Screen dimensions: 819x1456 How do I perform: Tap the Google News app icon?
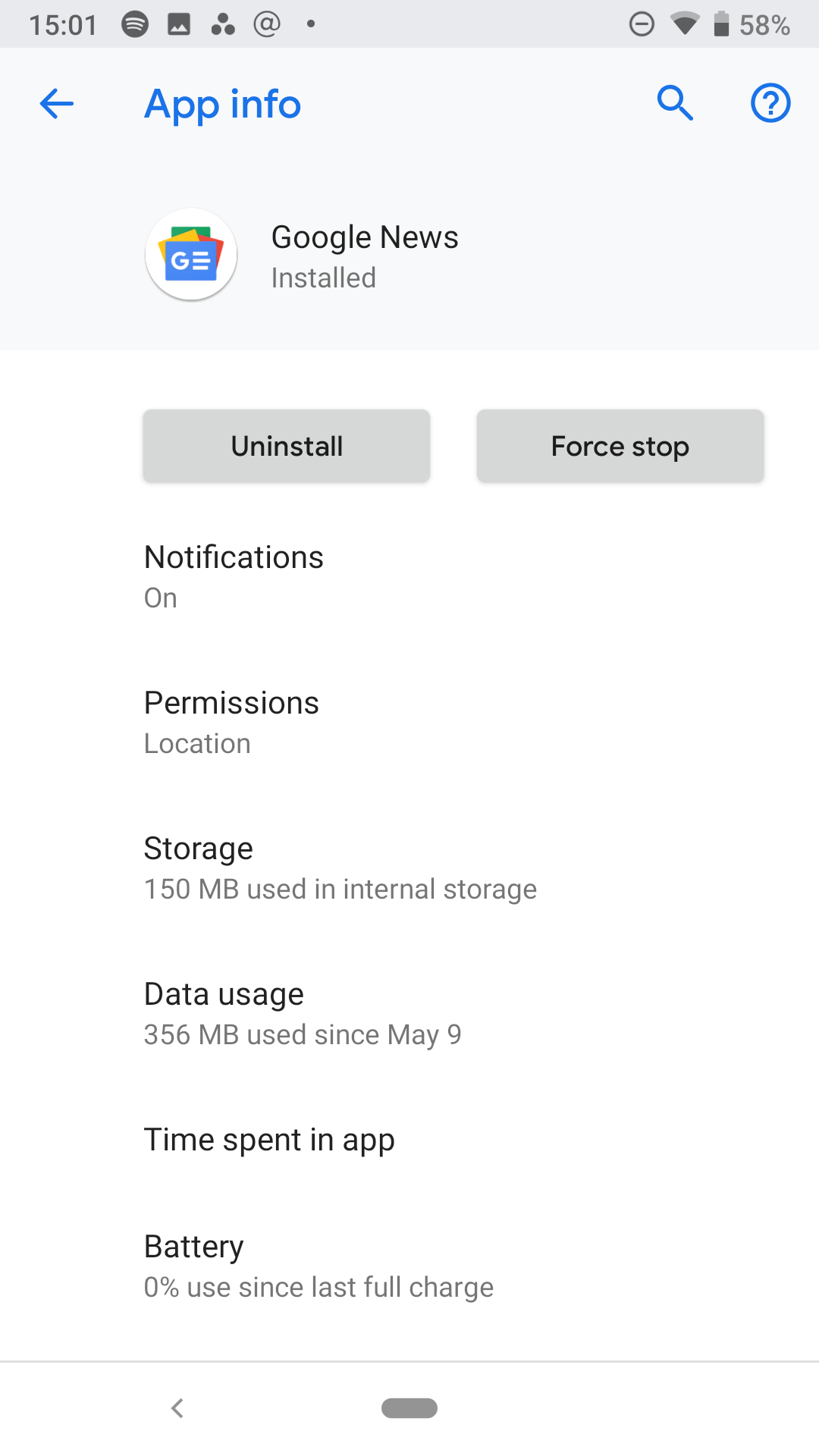191,255
